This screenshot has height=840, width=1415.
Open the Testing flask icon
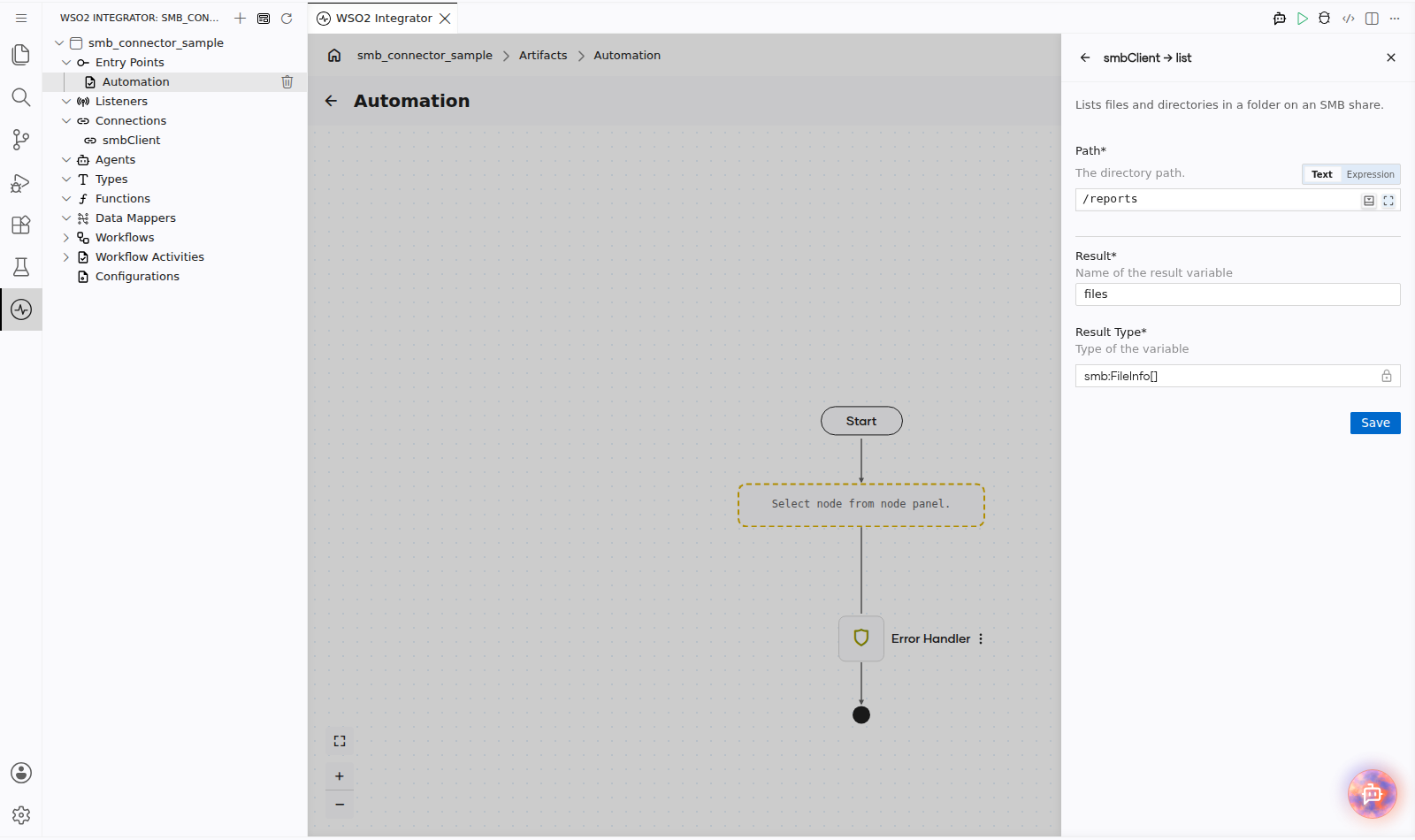pyautogui.click(x=21, y=267)
